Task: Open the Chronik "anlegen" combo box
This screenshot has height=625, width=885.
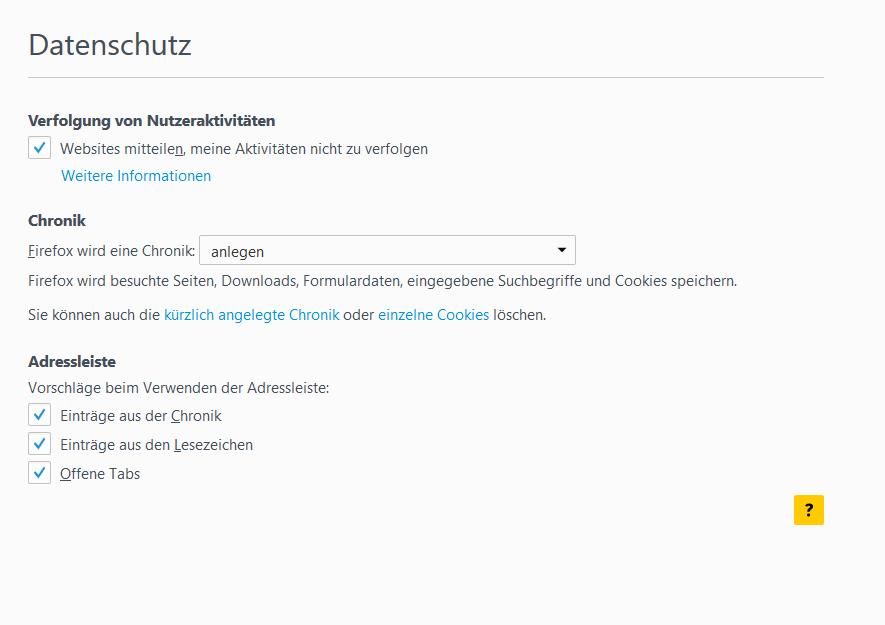Action: (380, 251)
